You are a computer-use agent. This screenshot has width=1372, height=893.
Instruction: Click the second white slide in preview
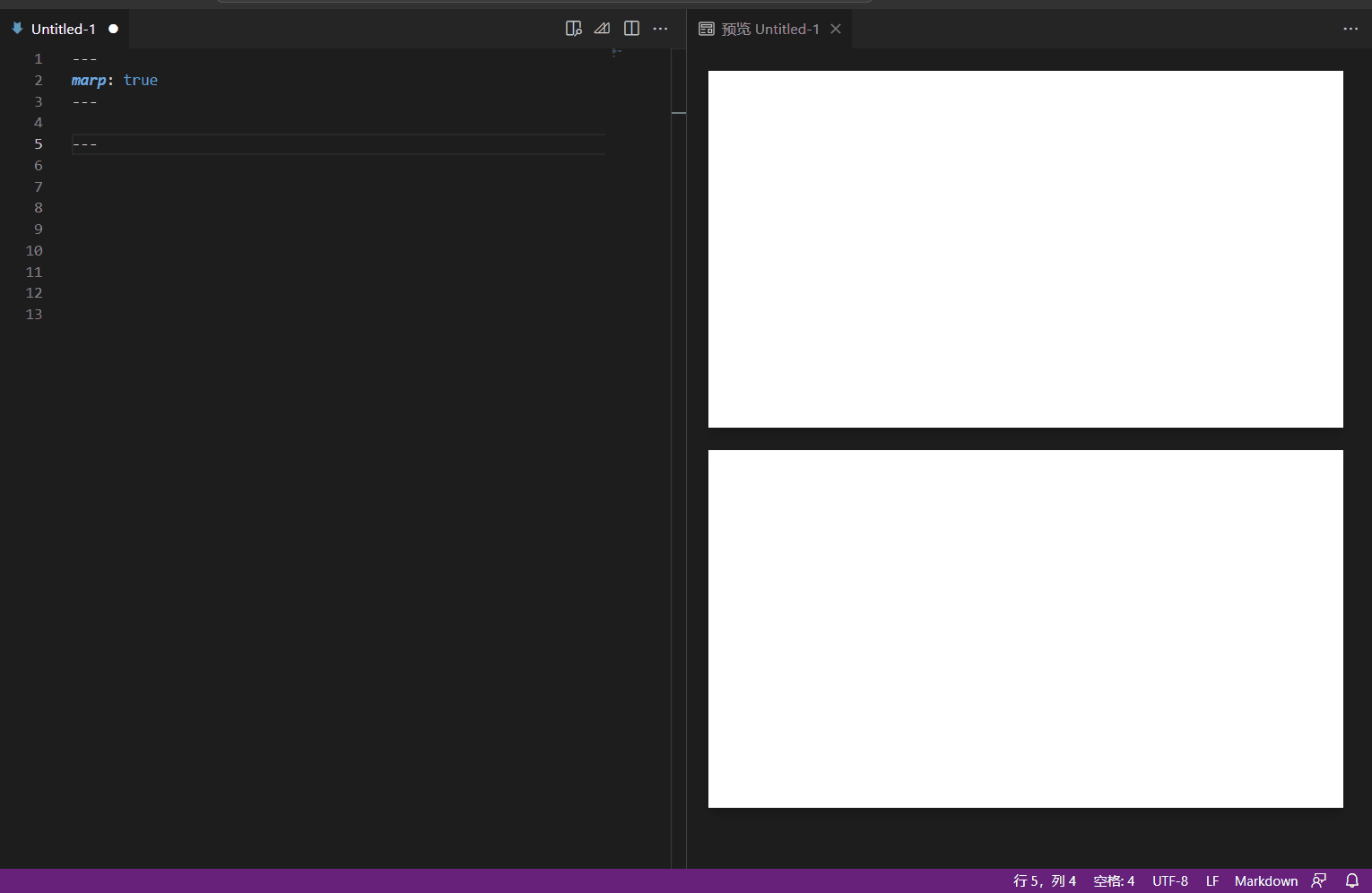pos(1025,628)
